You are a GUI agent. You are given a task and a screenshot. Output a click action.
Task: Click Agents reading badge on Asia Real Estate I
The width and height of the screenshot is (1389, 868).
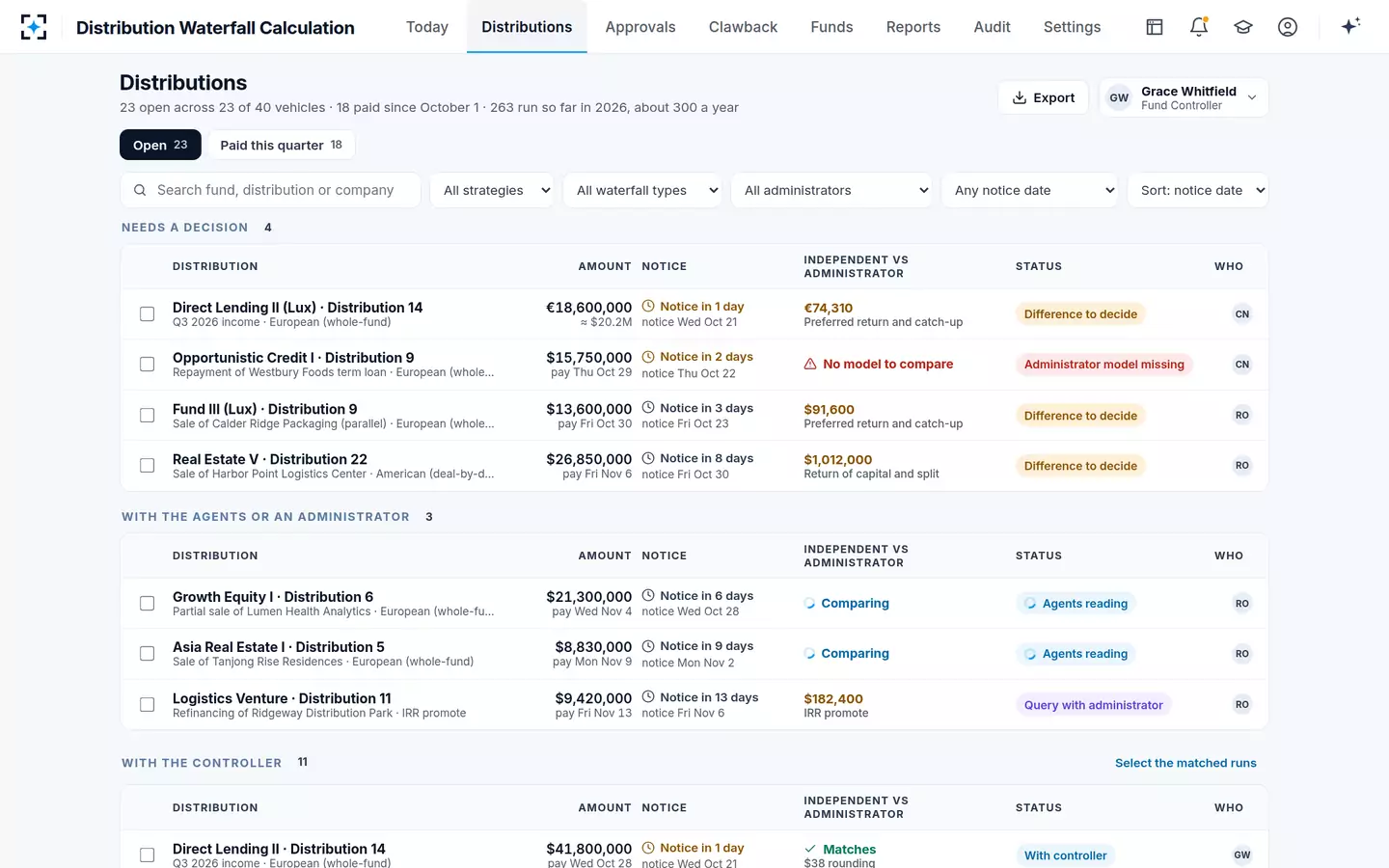(1076, 654)
